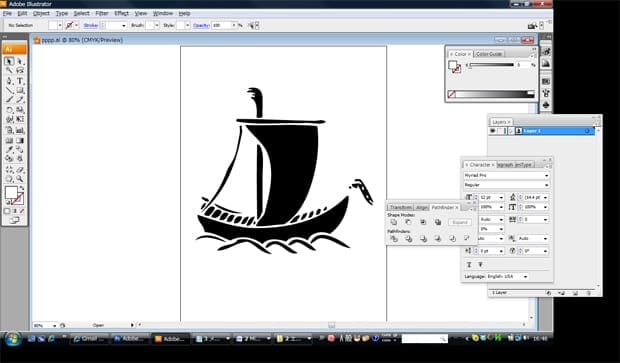Image resolution: width=620 pixels, height=363 pixels.
Task: Select the Line Segment tool
Action: [9, 91]
